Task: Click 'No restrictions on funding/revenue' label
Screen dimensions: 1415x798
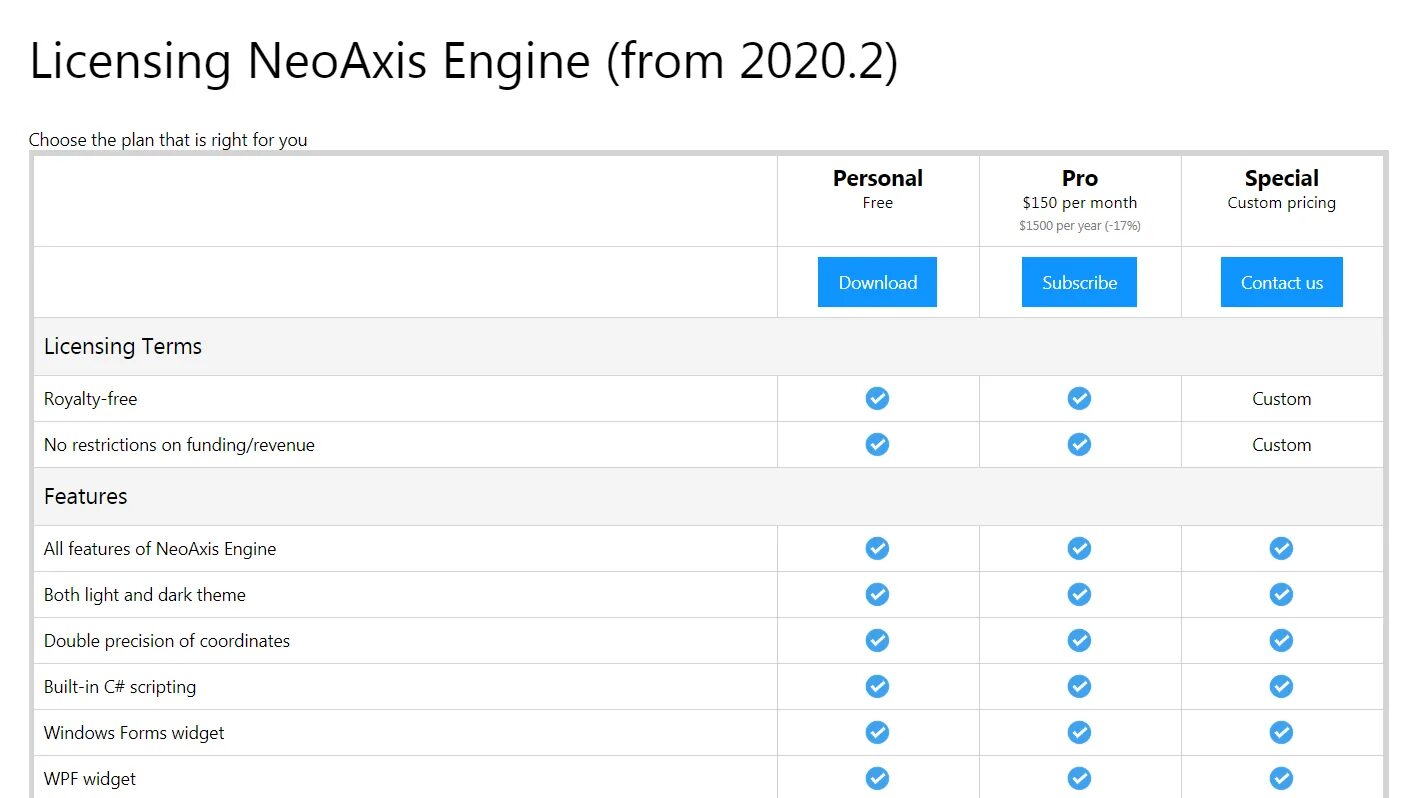Action: (x=179, y=445)
